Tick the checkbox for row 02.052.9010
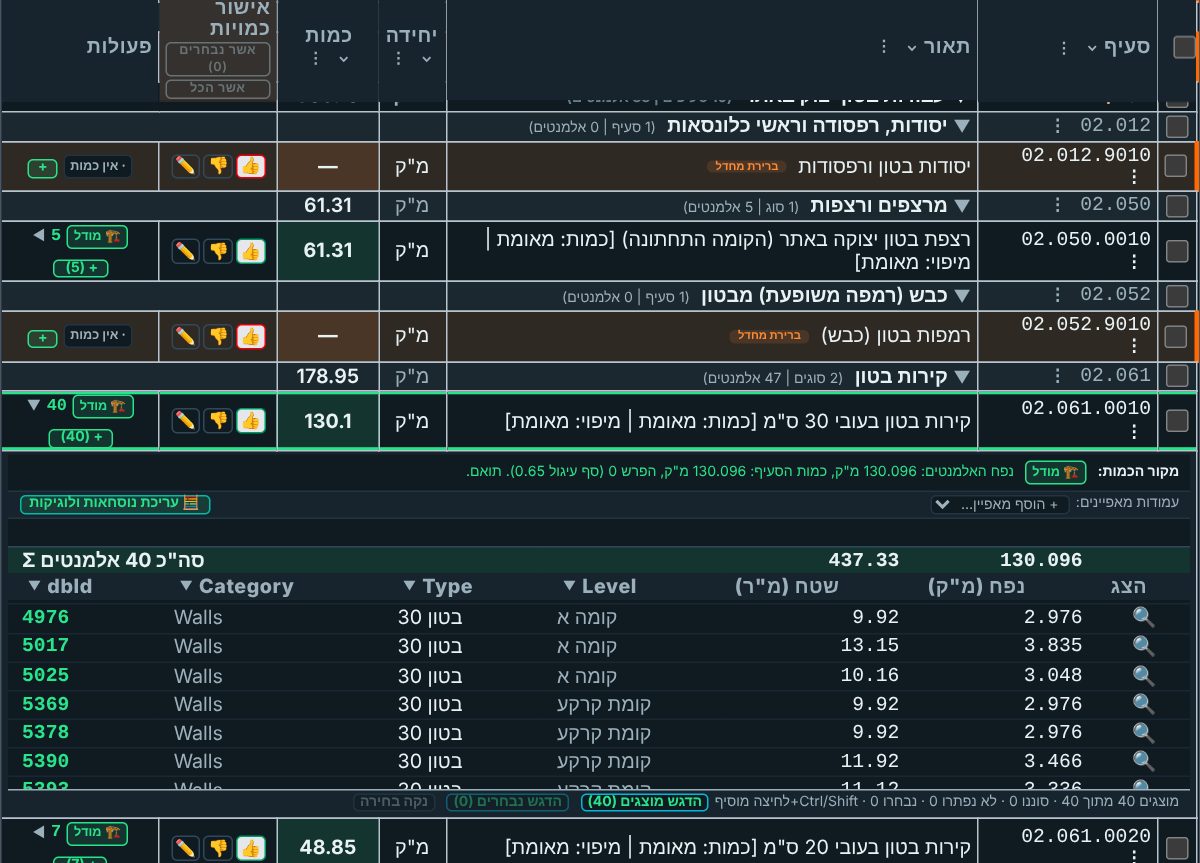Screen dimensions: 1200x863 pos(1176,336)
